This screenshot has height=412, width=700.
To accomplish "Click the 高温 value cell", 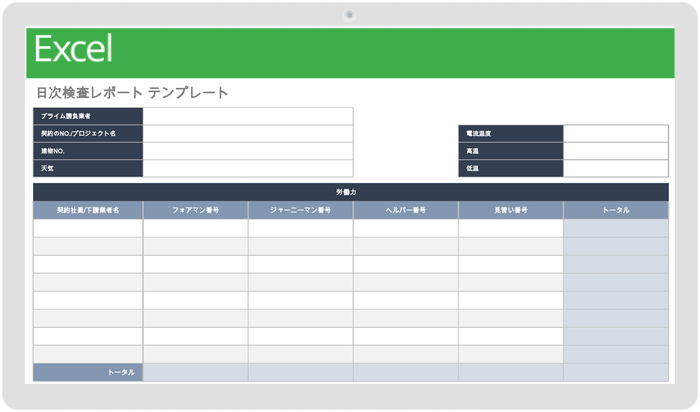I will pos(616,151).
